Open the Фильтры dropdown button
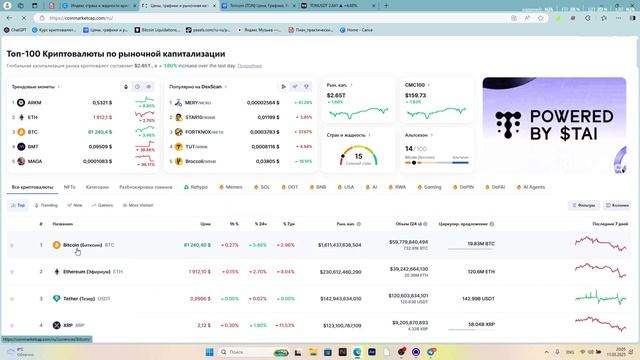Viewport: 640px width, 360px height. tap(584, 205)
